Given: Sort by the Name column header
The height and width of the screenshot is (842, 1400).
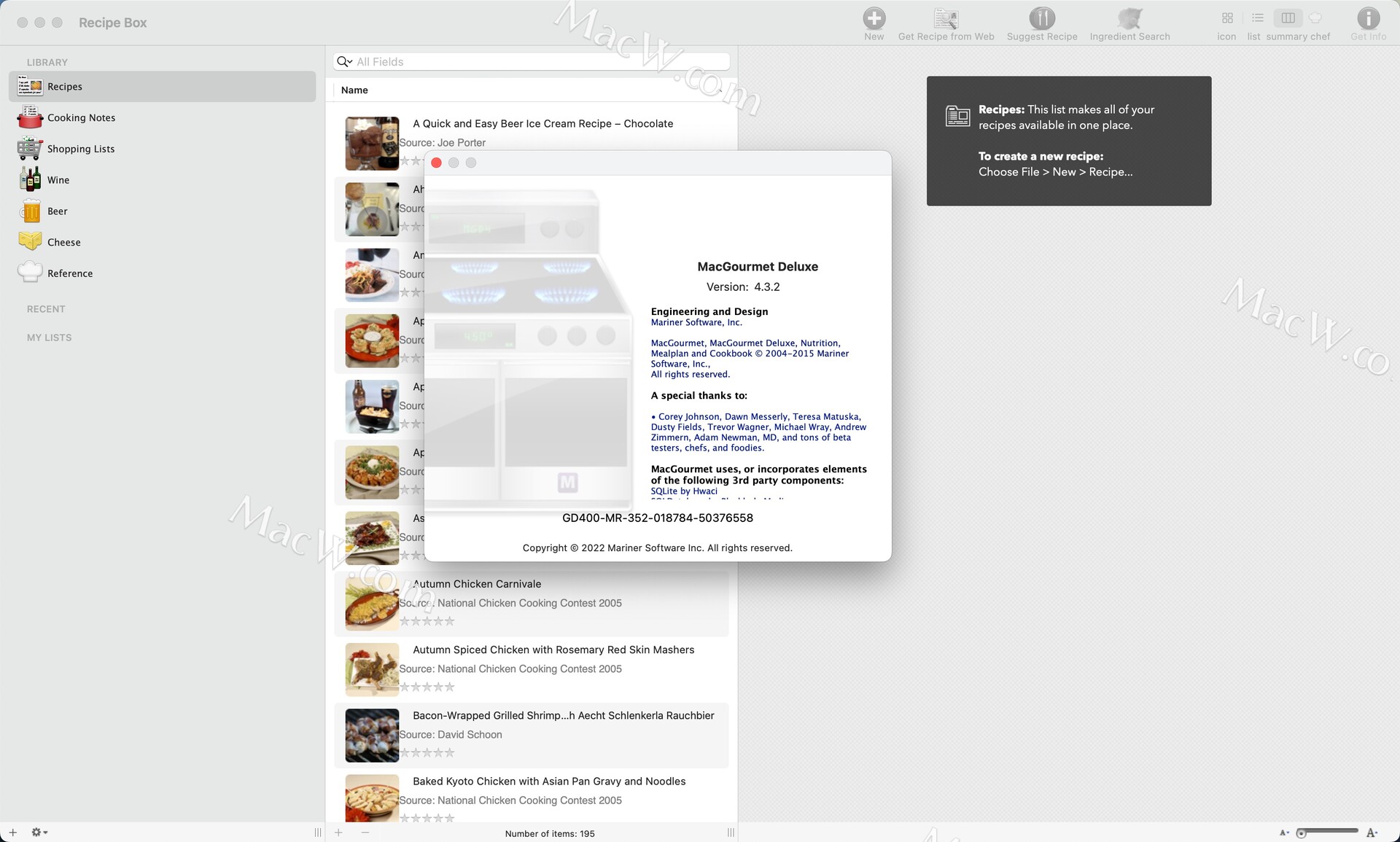Looking at the screenshot, I should pos(531,90).
